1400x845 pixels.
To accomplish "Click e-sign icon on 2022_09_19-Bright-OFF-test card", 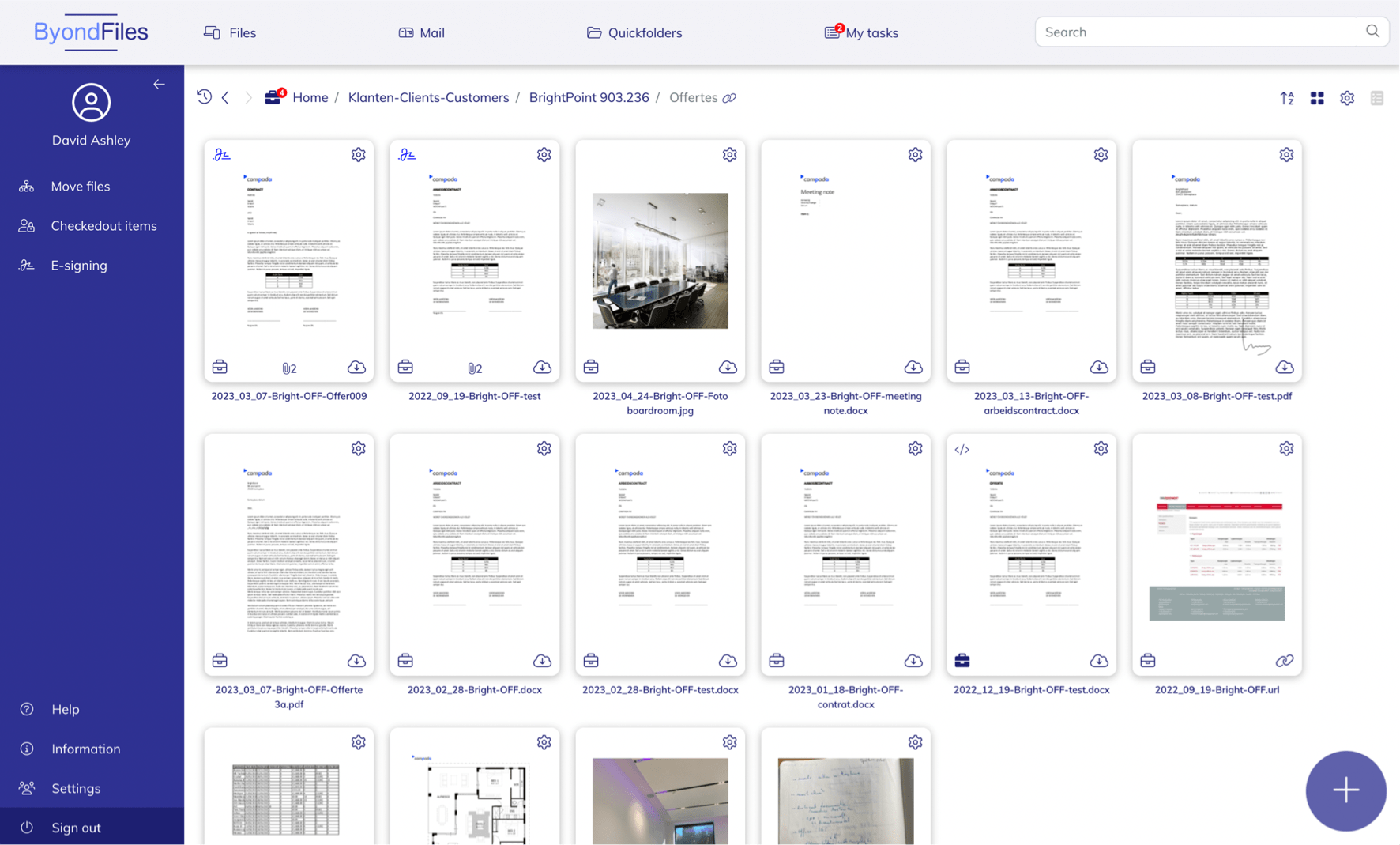I will click(x=407, y=155).
